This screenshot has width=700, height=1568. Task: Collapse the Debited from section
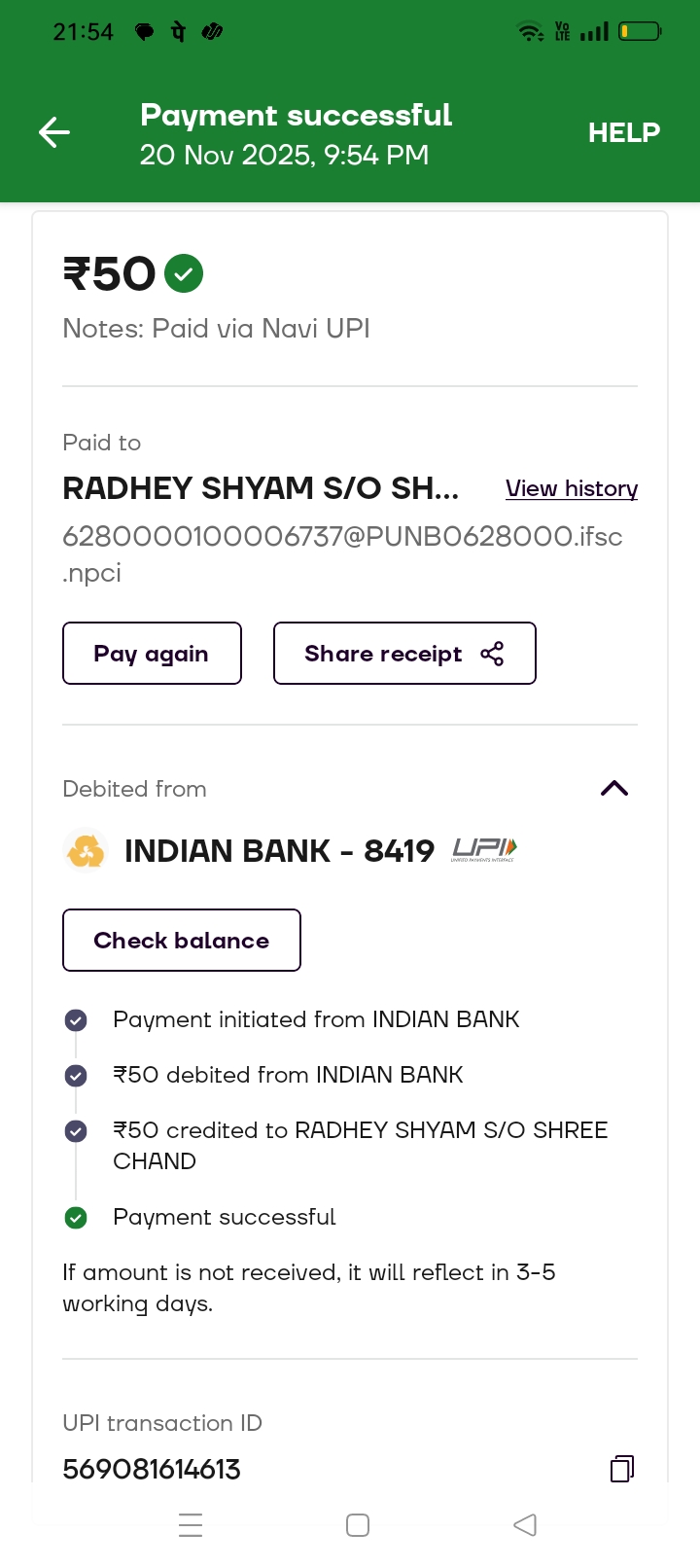click(614, 789)
